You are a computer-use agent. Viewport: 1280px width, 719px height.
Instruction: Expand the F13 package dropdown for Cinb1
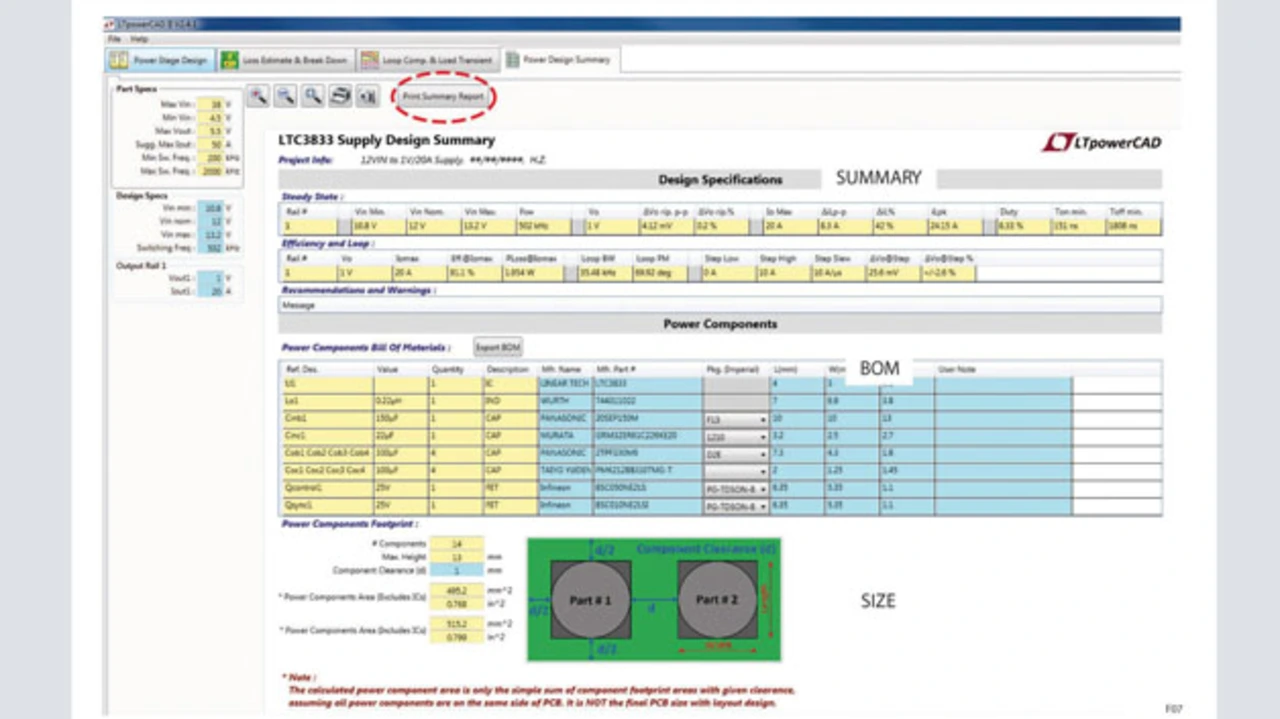(x=762, y=420)
